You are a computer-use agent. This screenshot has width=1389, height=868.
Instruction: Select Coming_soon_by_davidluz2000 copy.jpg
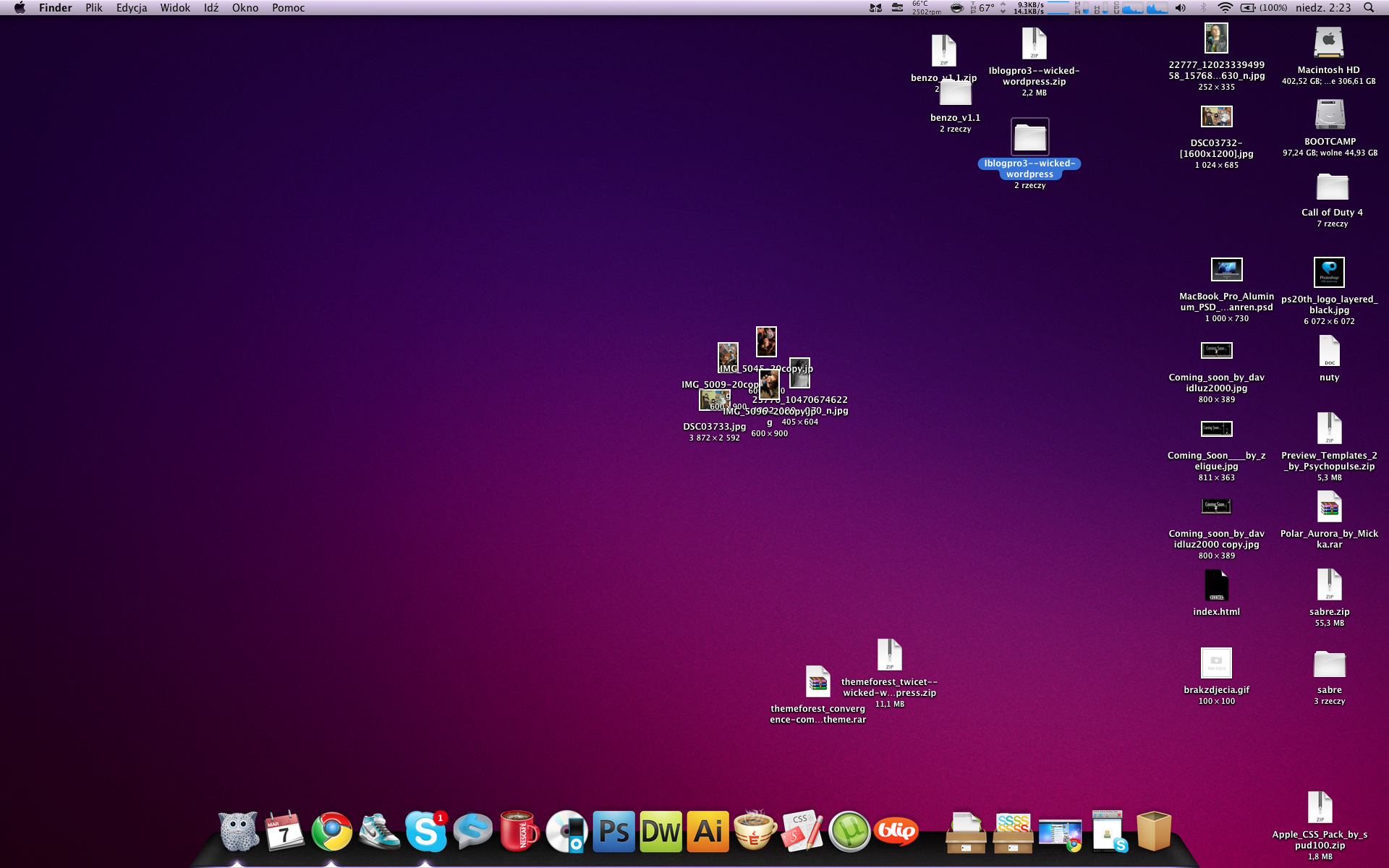1216,506
